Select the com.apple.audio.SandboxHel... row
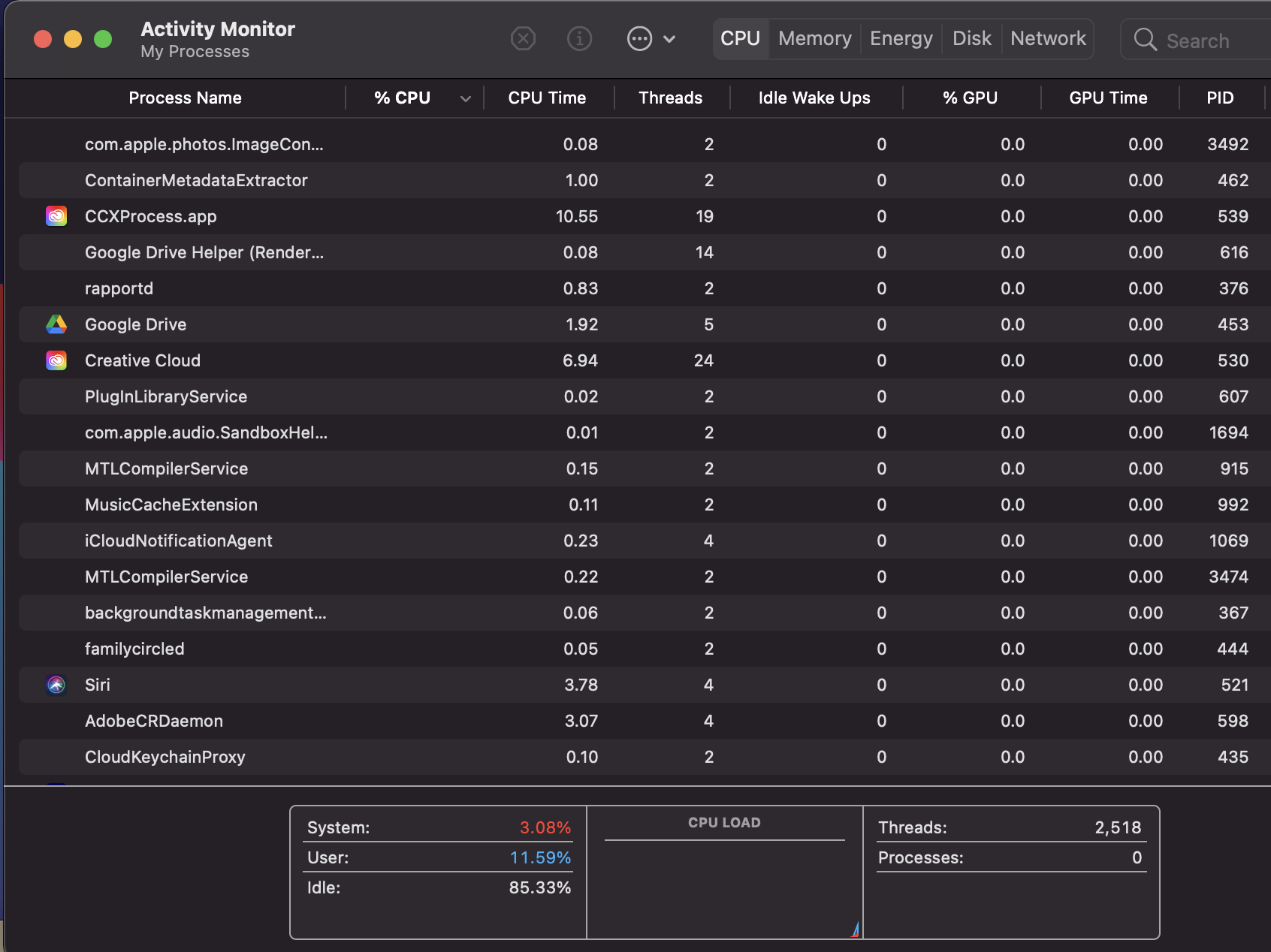This screenshot has height=952, width=1271. click(645, 432)
